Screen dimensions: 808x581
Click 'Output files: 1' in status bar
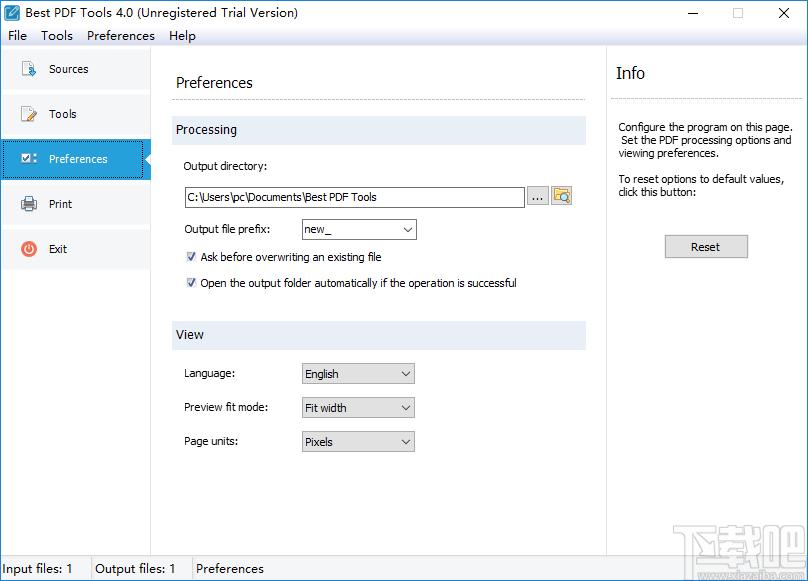[x=135, y=569]
